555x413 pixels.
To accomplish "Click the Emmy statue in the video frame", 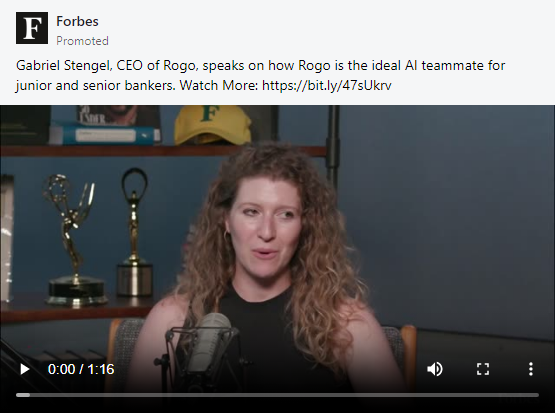I will (73, 241).
